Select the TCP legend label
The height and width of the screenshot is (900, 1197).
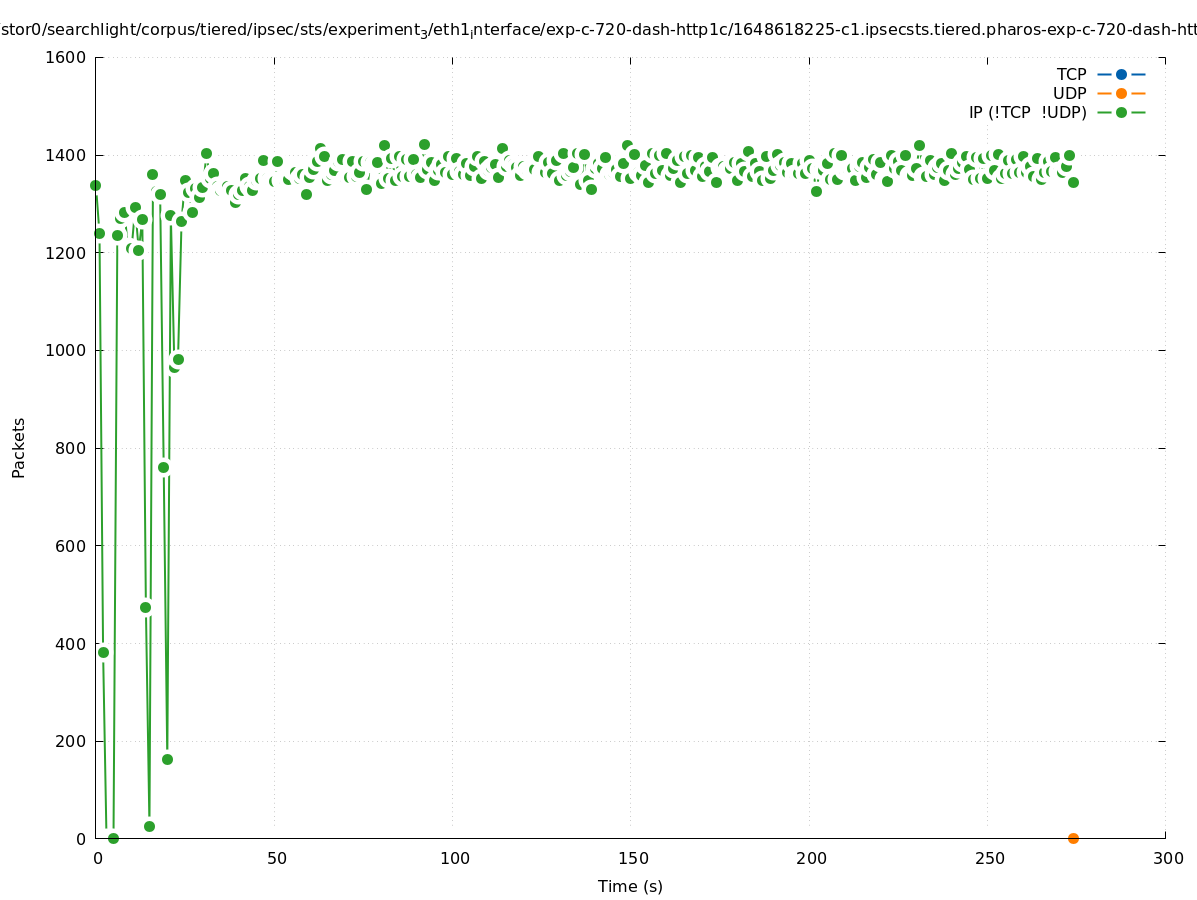click(x=1071, y=74)
